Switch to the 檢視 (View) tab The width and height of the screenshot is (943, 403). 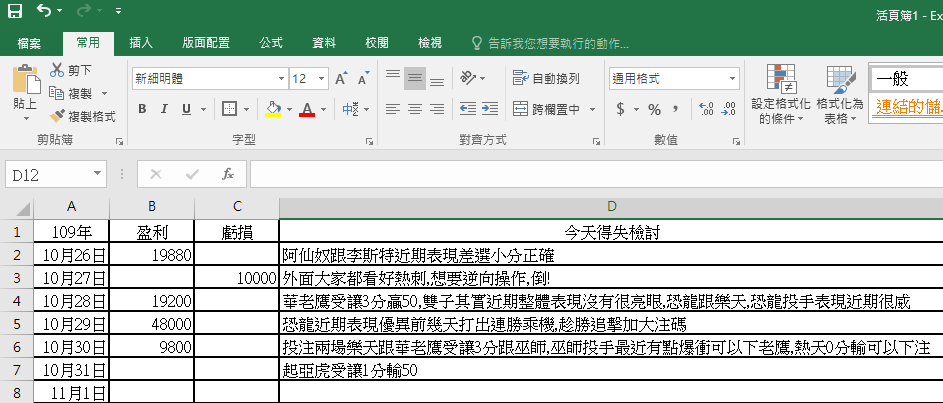429,43
